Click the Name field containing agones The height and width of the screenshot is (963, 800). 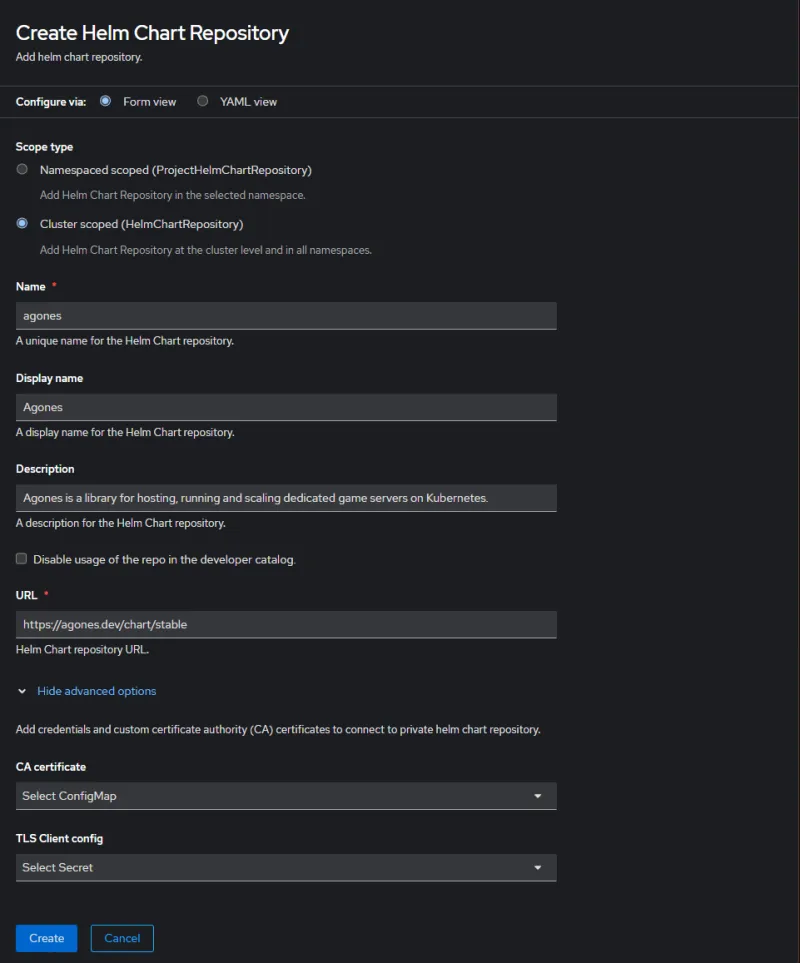coord(286,315)
